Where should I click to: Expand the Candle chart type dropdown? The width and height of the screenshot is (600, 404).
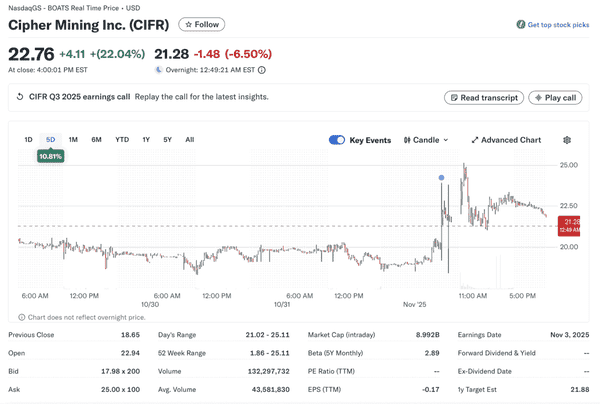click(426, 140)
